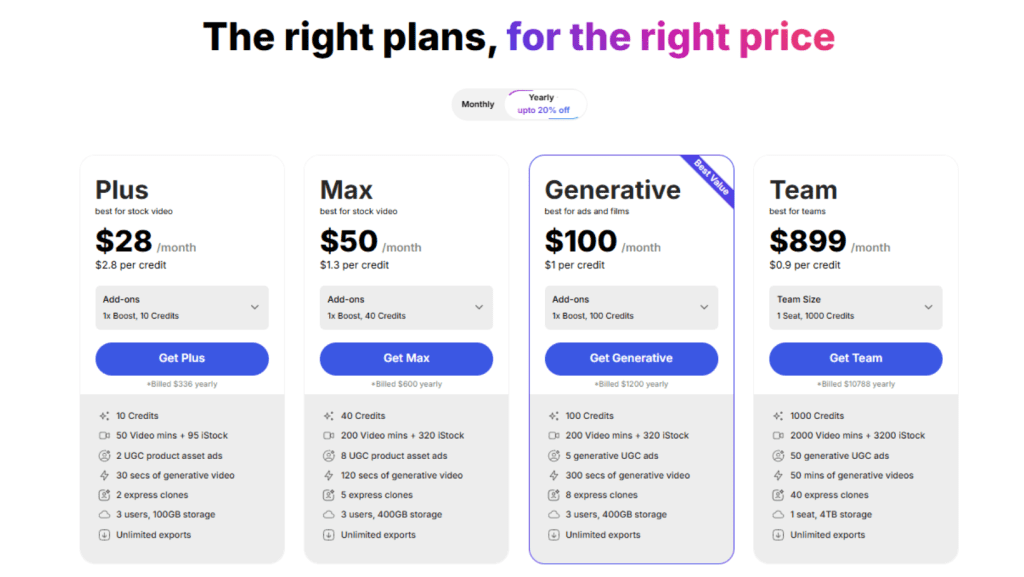Switch billing to Monthly
1024x577 pixels.
pyautogui.click(x=478, y=104)
